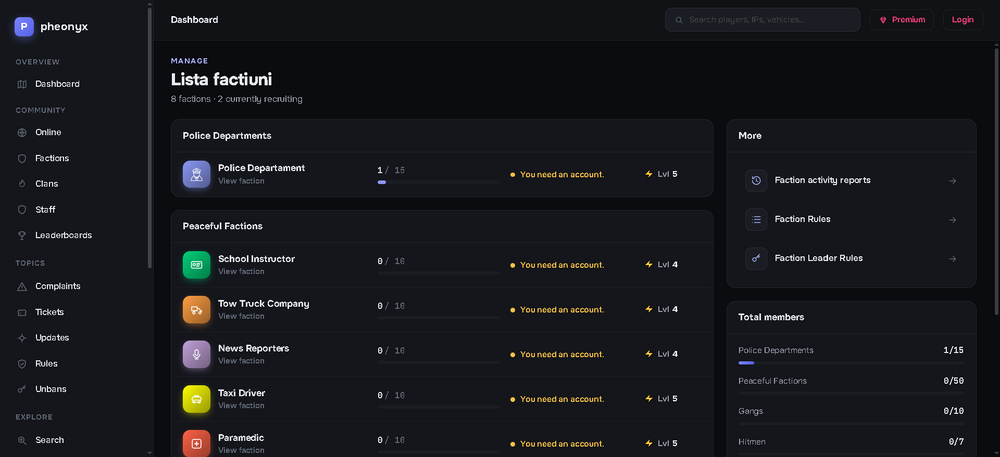
Task: Click Police Departament member progress bar
Action: (438, 182)
